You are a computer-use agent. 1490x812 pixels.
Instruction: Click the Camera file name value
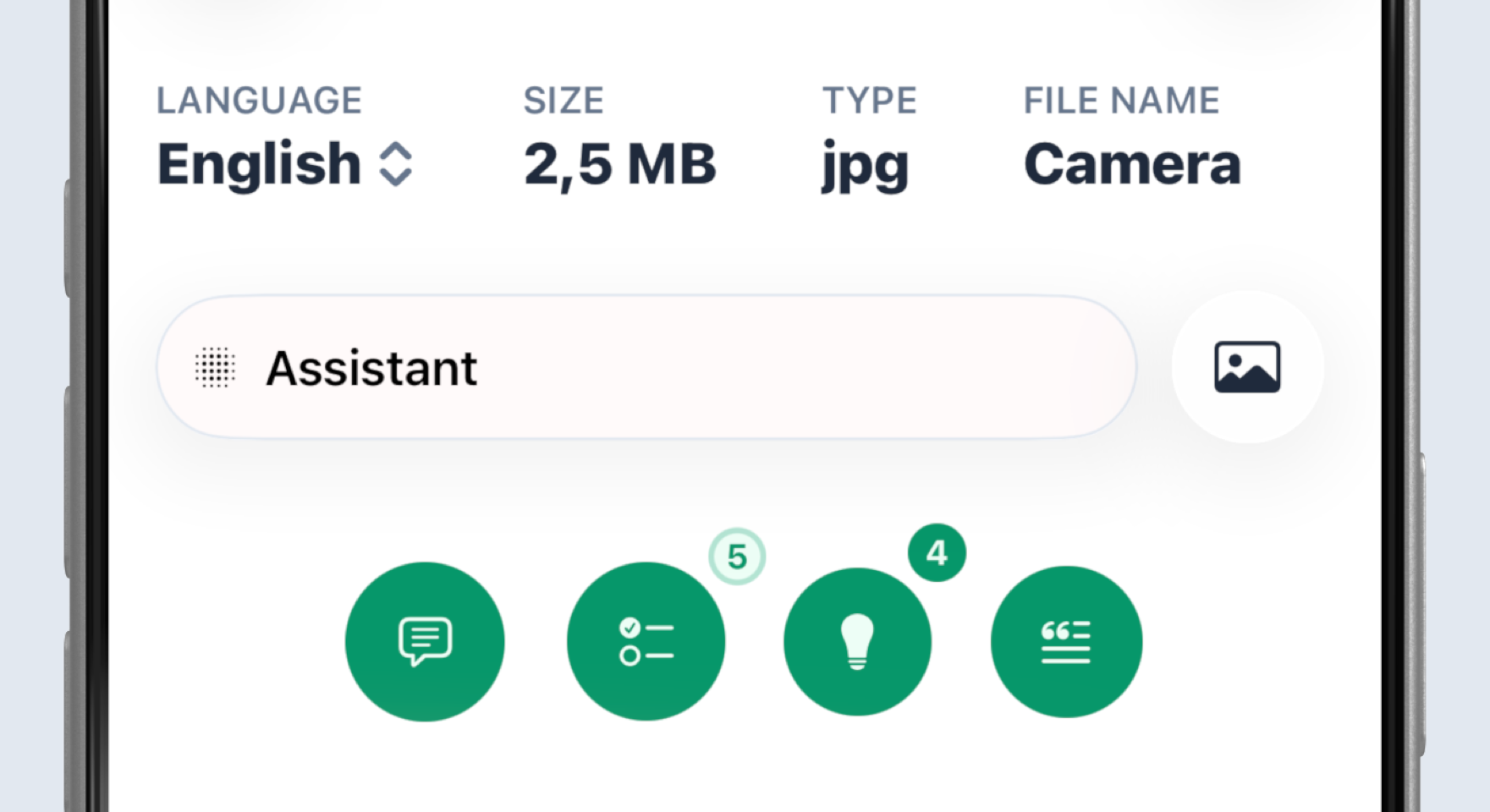(x=1132, y=164)
